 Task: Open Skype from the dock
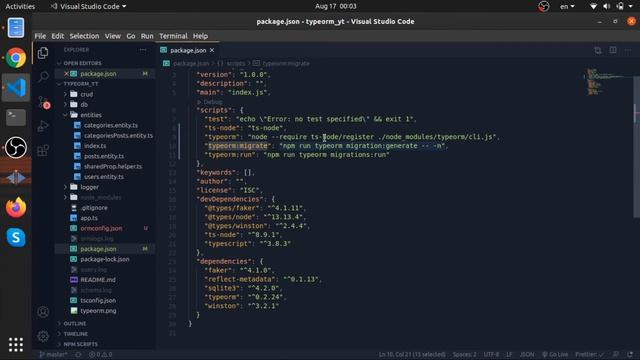(16, 237)
